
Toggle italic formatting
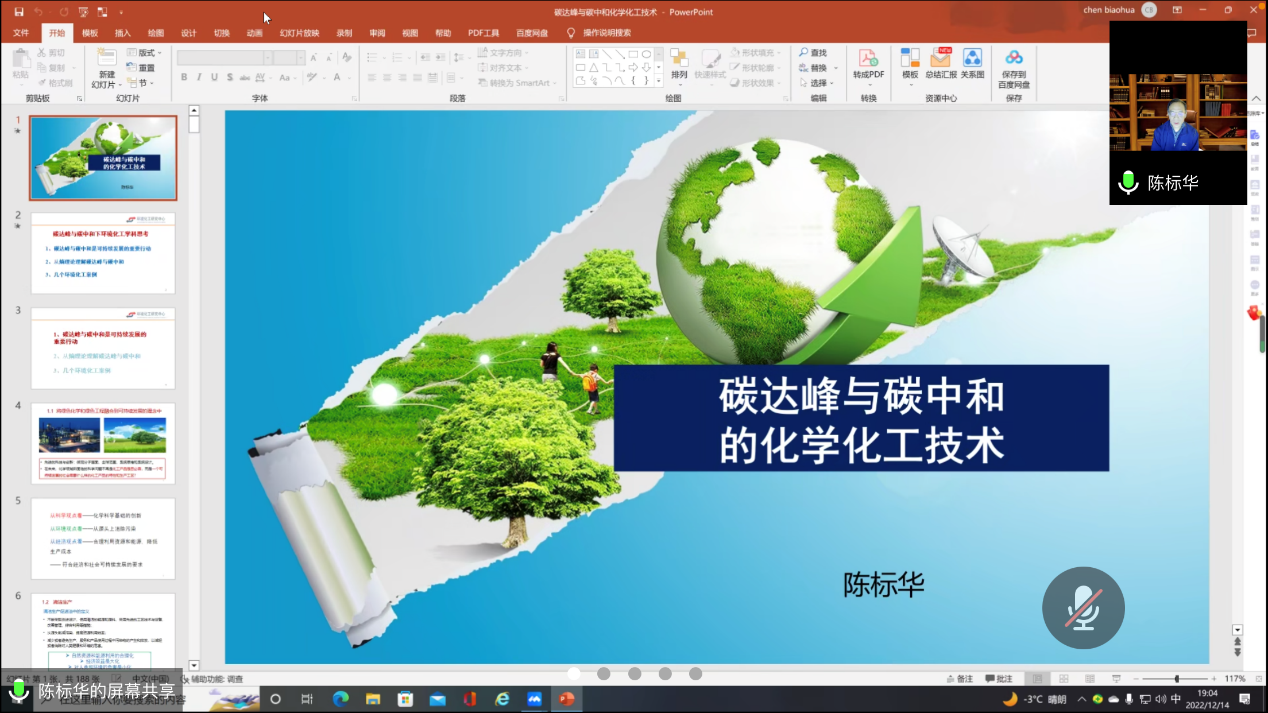tap(199, 77)
